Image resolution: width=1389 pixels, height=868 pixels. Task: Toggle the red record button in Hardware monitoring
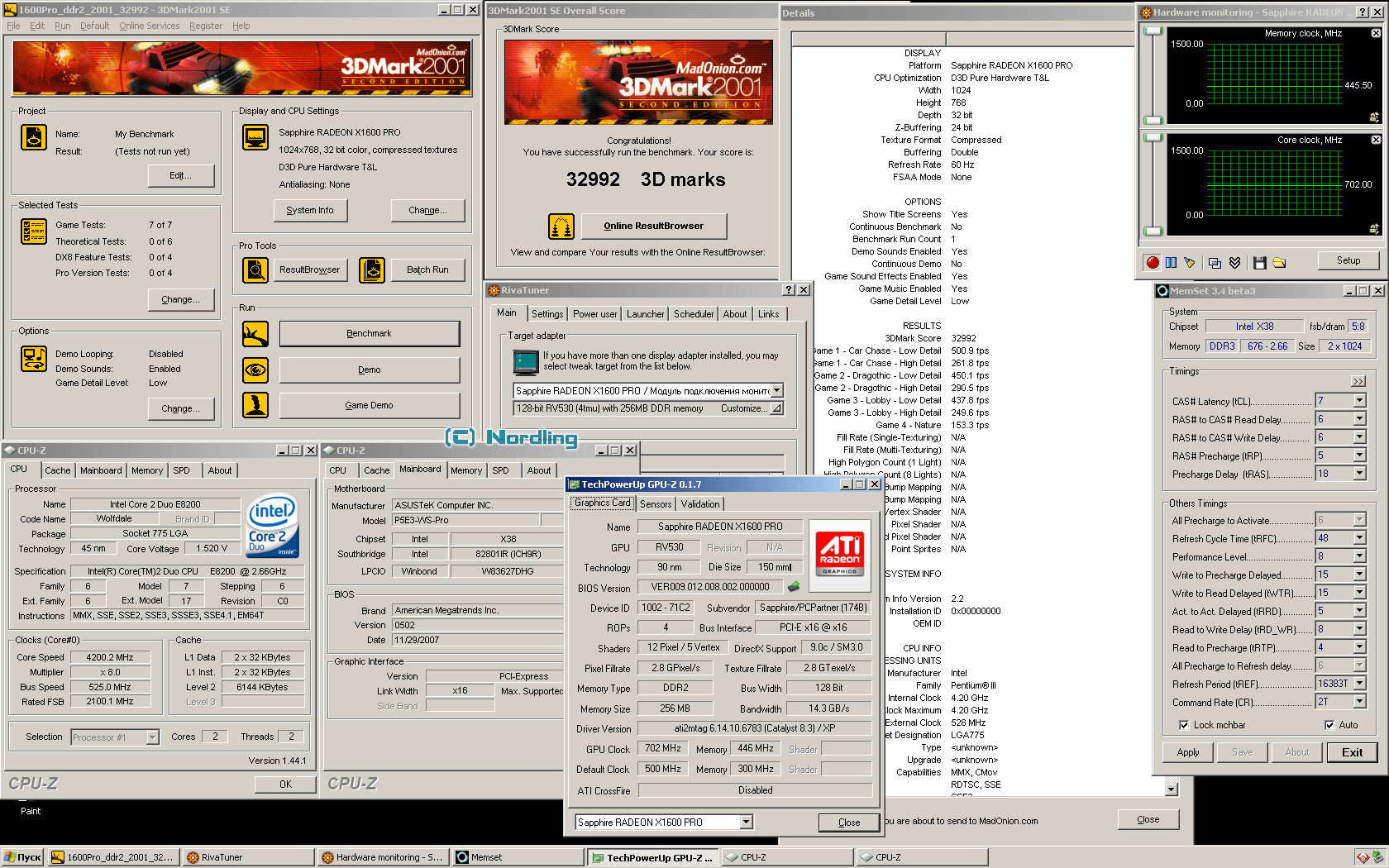[x=1153, y=262]
